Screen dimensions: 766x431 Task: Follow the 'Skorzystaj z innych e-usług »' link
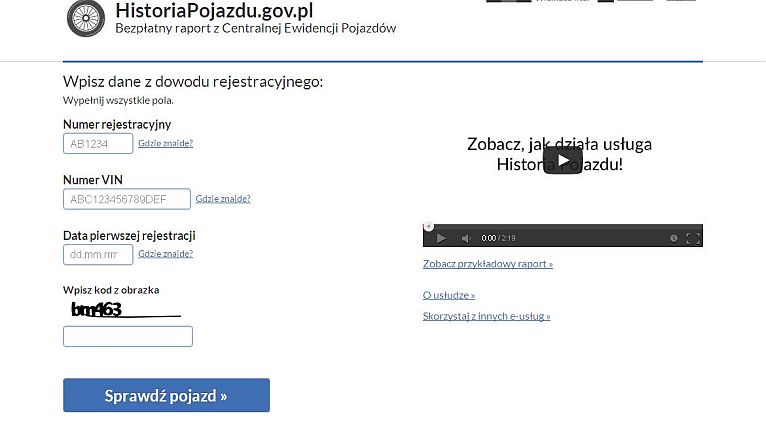click(486, 316)
